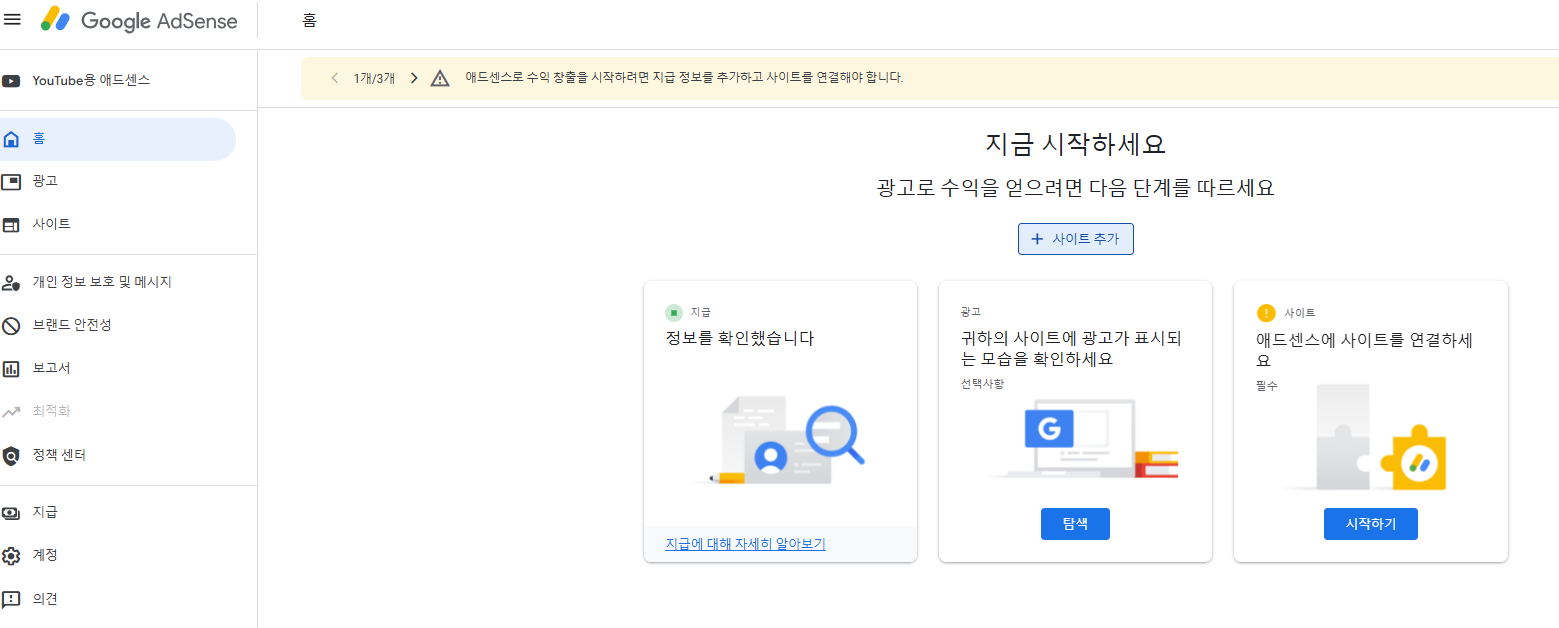The width and height of the screenshot is (1559, 628).
Task: Click the home icon in sidebar
Action: tap(11, 139)
